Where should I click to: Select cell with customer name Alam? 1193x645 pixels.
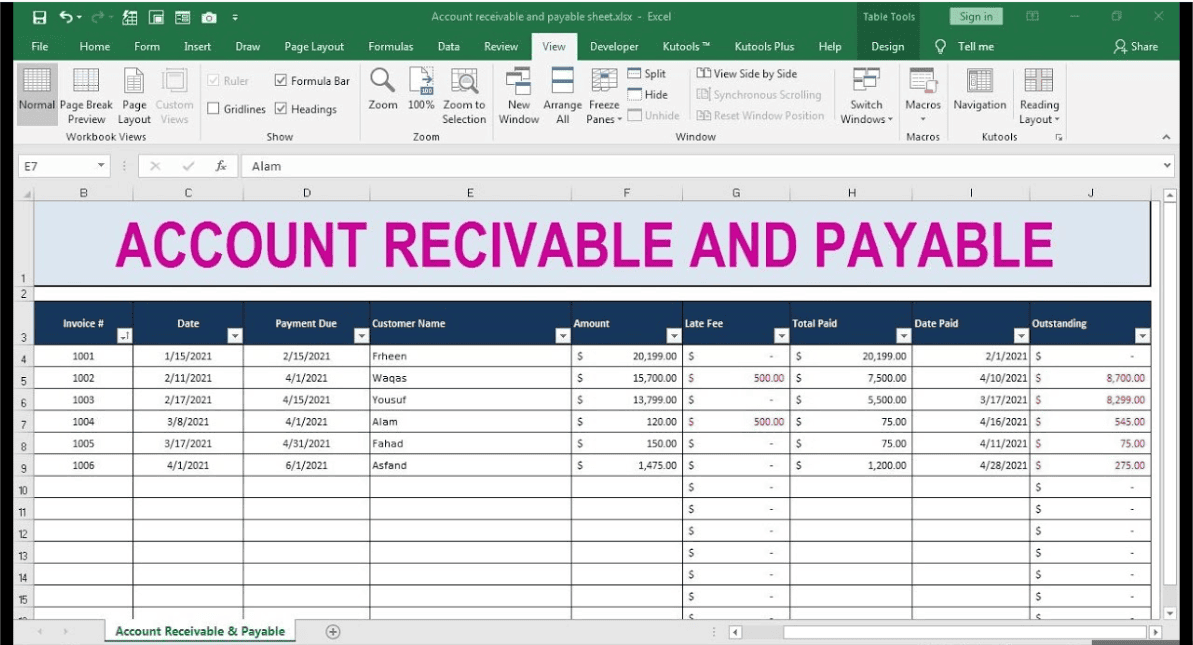pyautogui.click(x=470, y=421)
